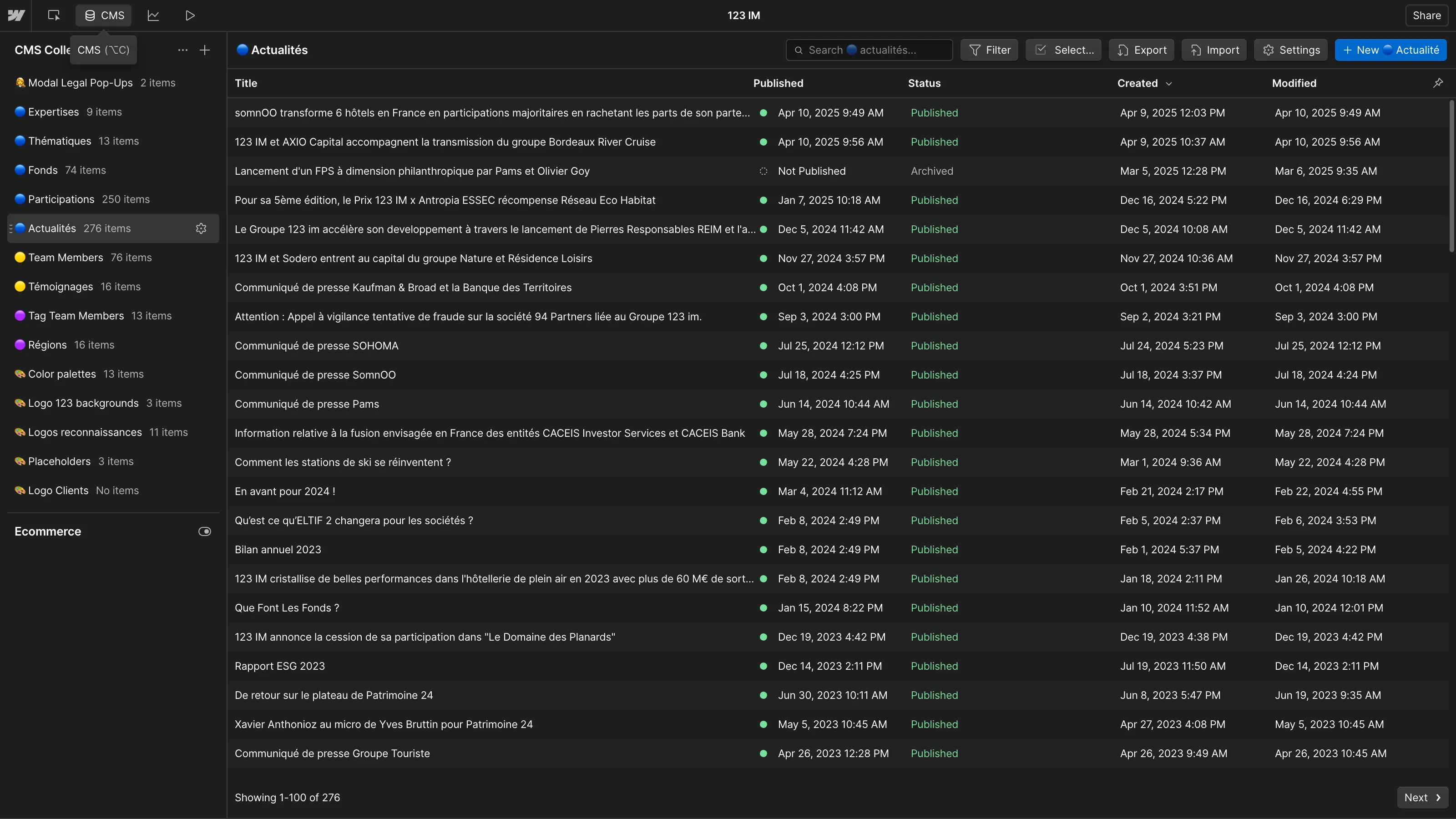Open the Color palettes collection
Viewport: 1456px width, 819px height.
click(113, 374)
